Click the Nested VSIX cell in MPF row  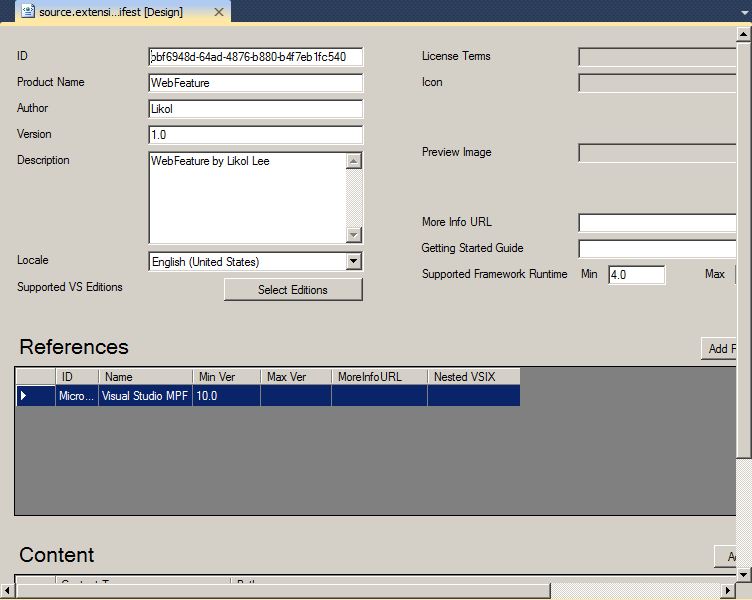click(474, 396)
